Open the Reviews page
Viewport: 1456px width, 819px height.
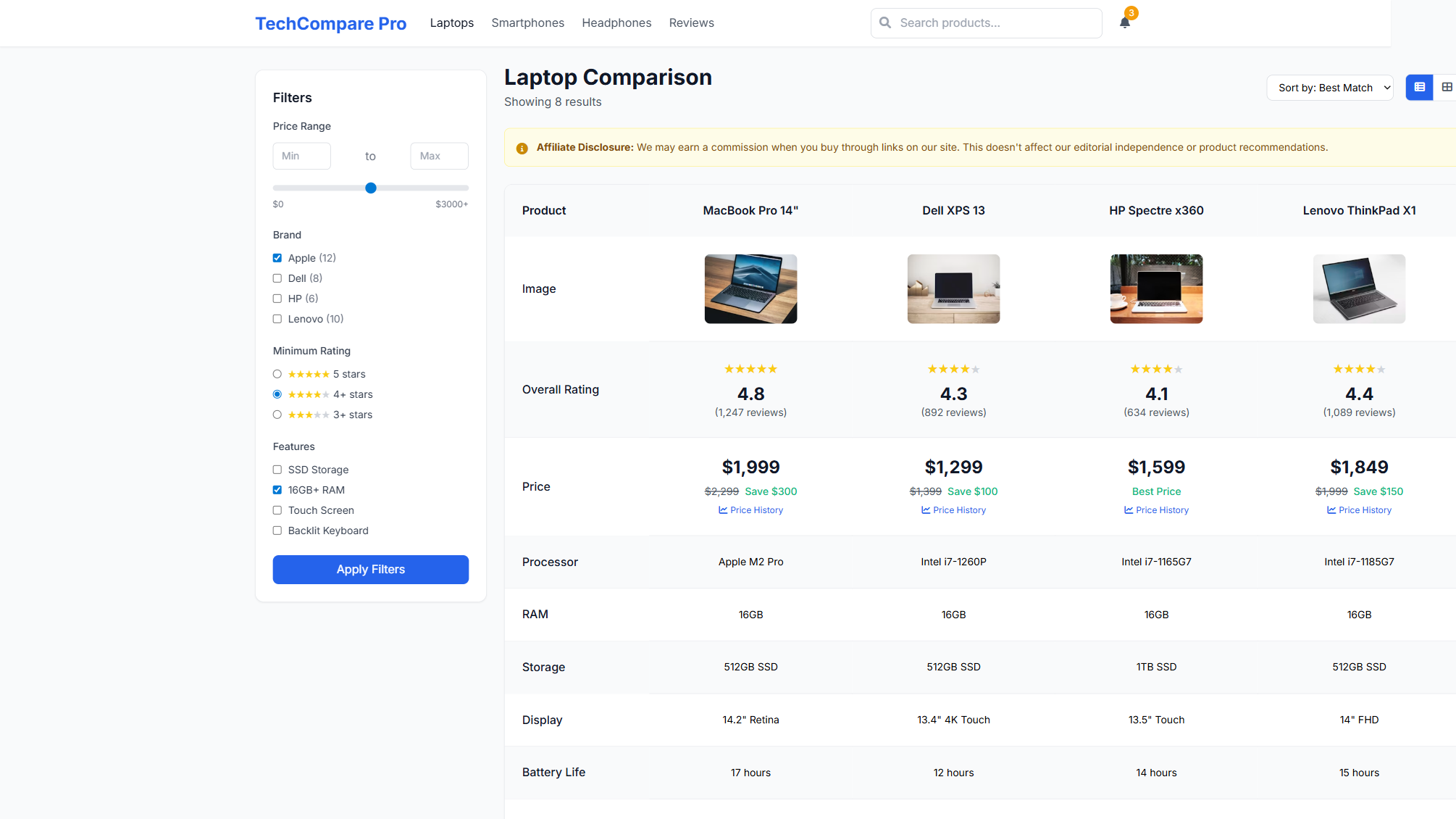[691, 22]
